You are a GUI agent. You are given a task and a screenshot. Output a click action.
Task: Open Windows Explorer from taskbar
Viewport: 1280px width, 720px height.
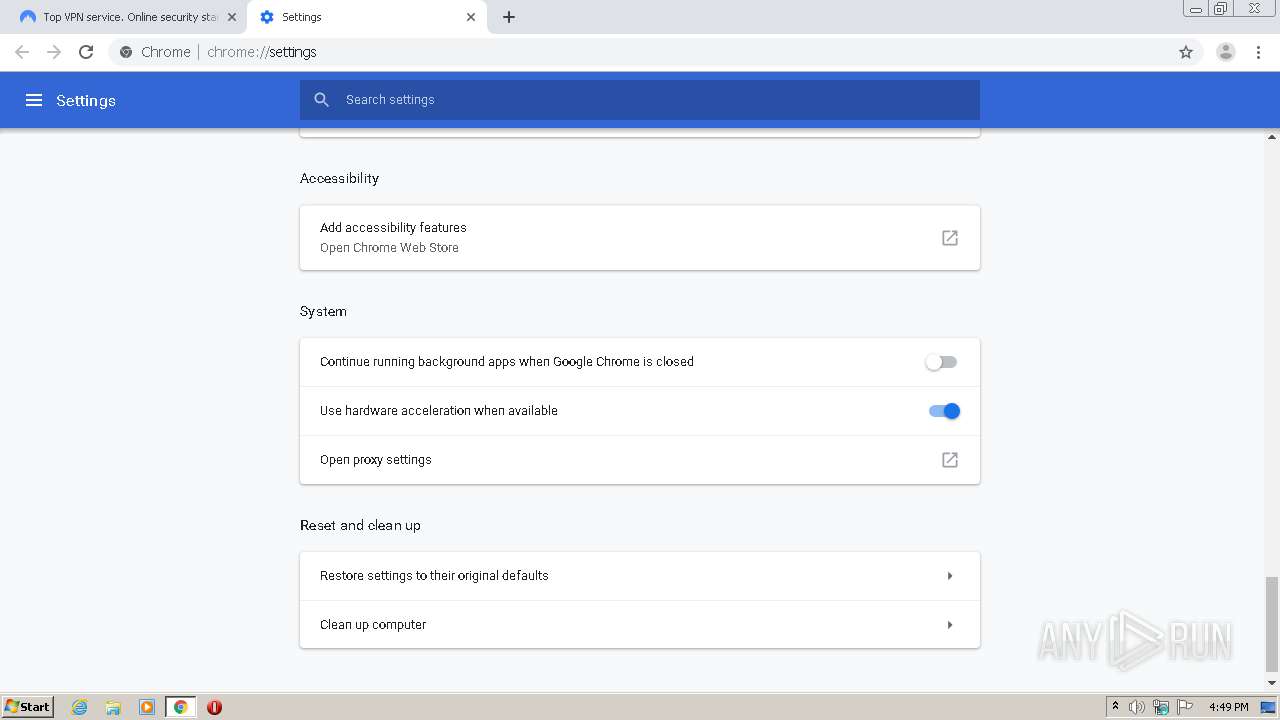(x=113, y=707)
